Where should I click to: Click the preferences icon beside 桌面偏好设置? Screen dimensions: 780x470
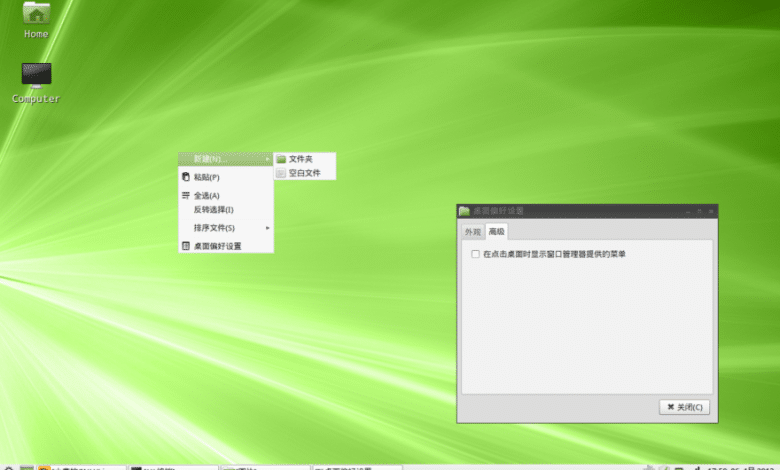click(186, 246)
